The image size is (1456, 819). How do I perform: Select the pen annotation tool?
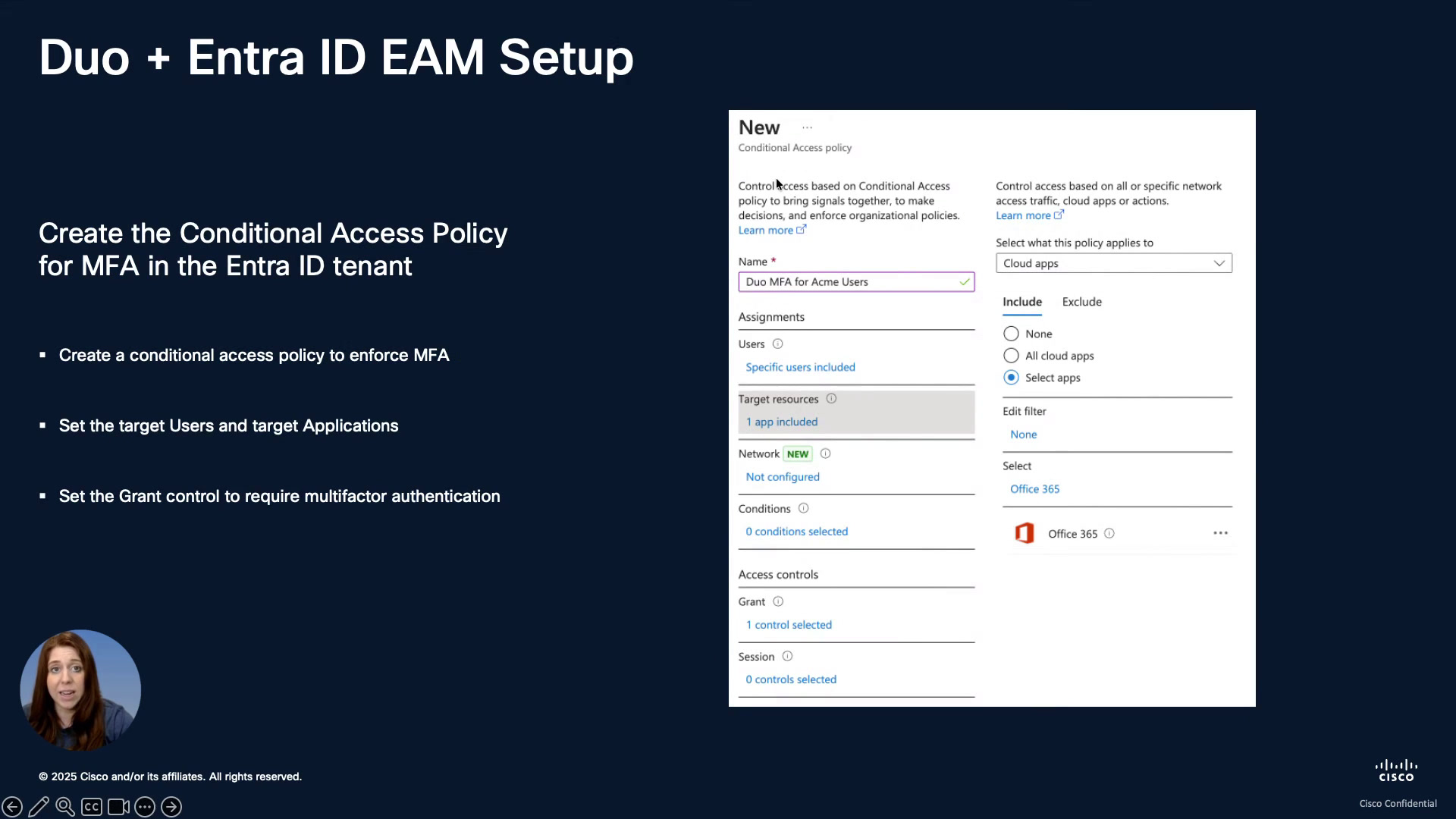[39, 807]
